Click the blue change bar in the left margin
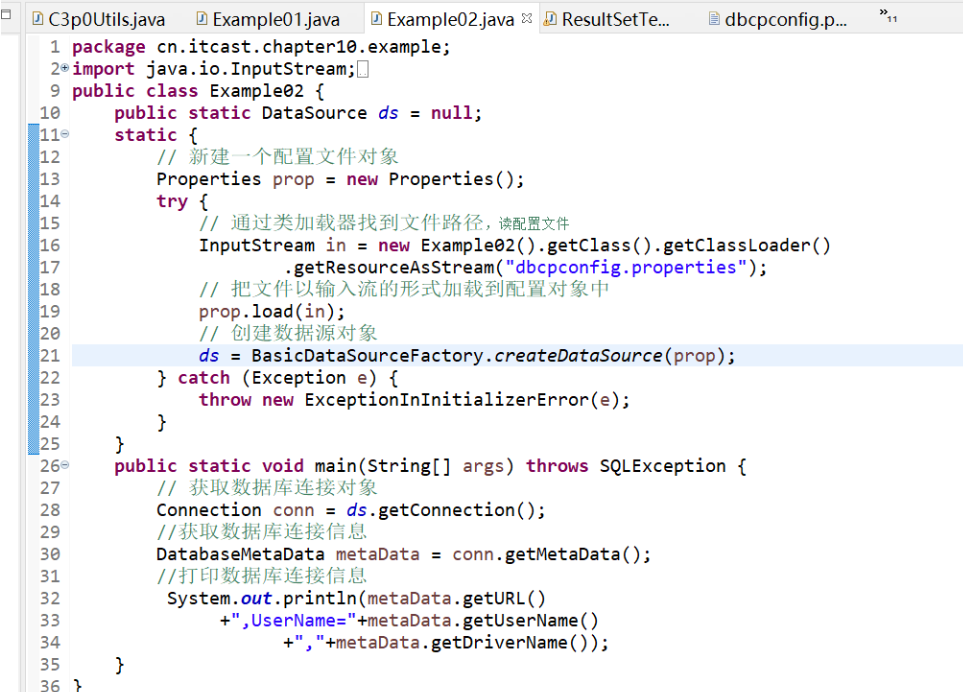Image resolution: width=963 pixels, height=692 pixels. tap(33, 280)
